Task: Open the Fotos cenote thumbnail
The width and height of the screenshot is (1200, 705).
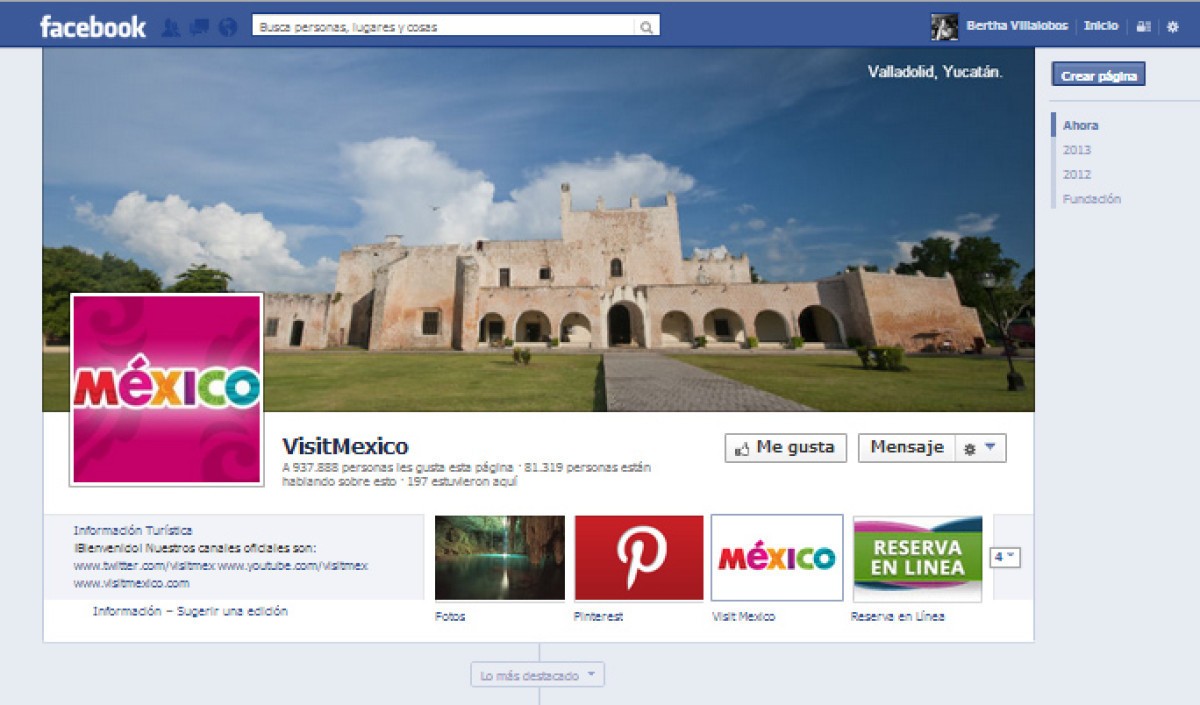Action: 500,558
